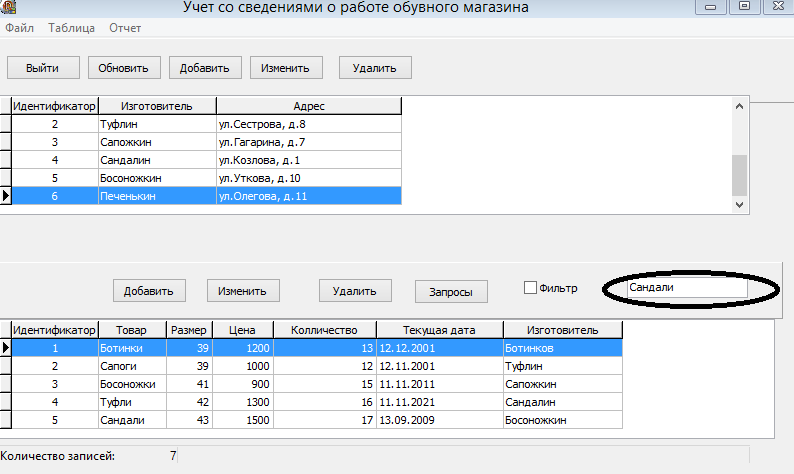The width and height of the screenshot is (794, 474).
Task: Select the Сапожкин cell in upper grid
Action: coord(157,142)
